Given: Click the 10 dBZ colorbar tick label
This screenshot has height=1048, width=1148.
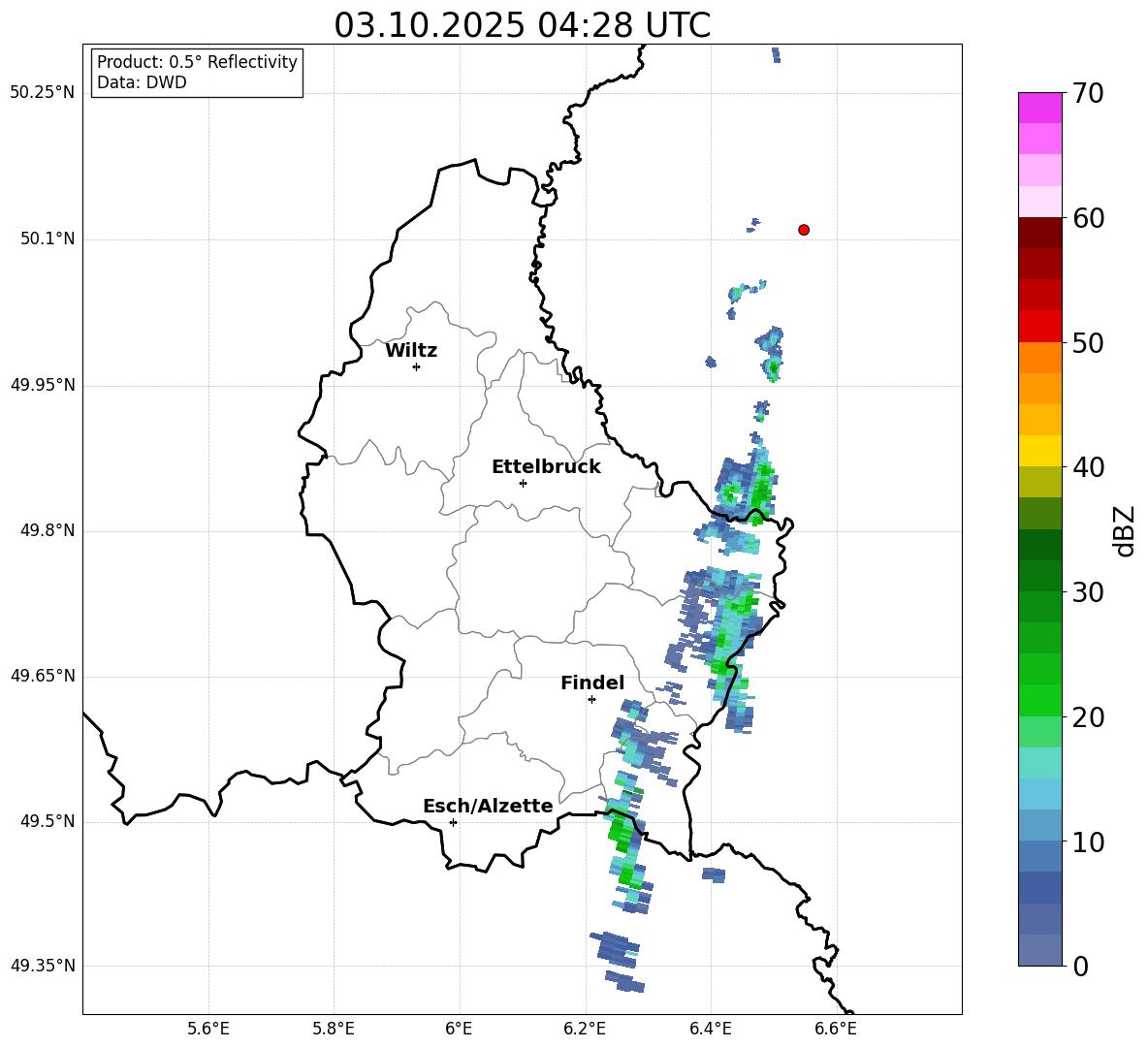Looking at the screenshot, I should tap(1088, 842).
